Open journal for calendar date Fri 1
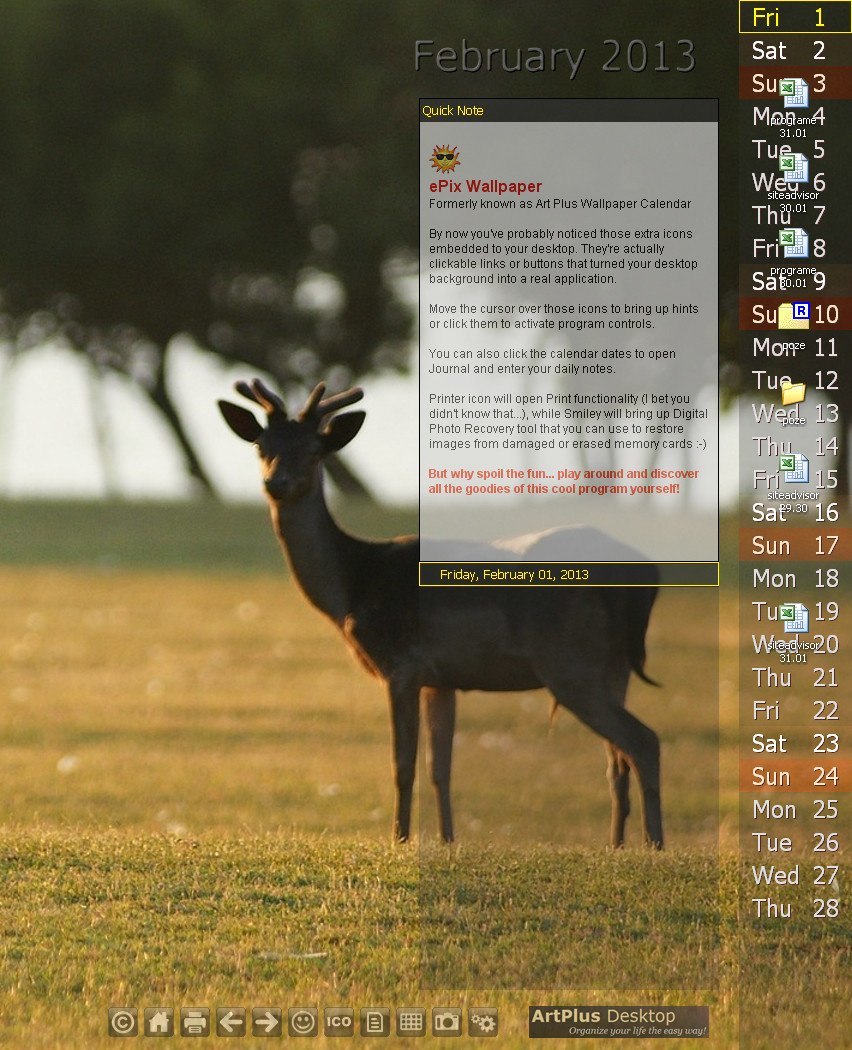Screen dimensions: 852x1050 pyautogui.click(x=795, y=17)
